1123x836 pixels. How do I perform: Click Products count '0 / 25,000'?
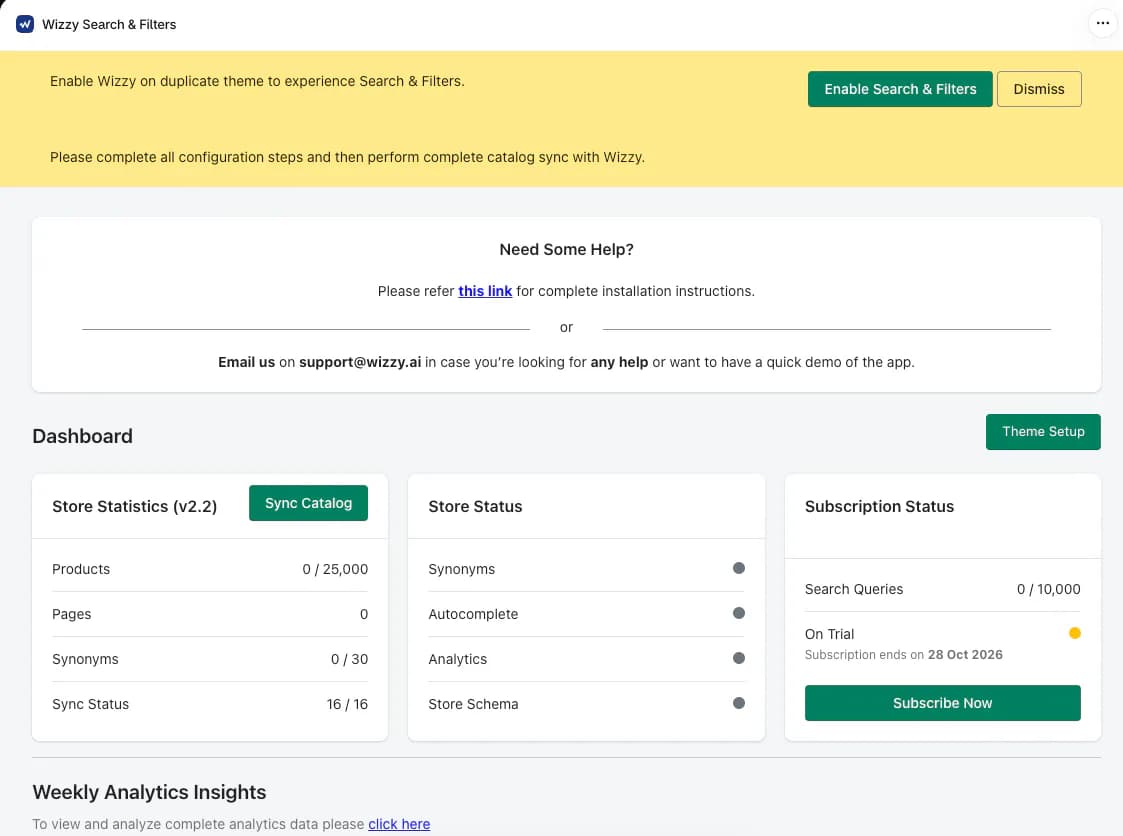pyautogui.click(x=334, y=569)
